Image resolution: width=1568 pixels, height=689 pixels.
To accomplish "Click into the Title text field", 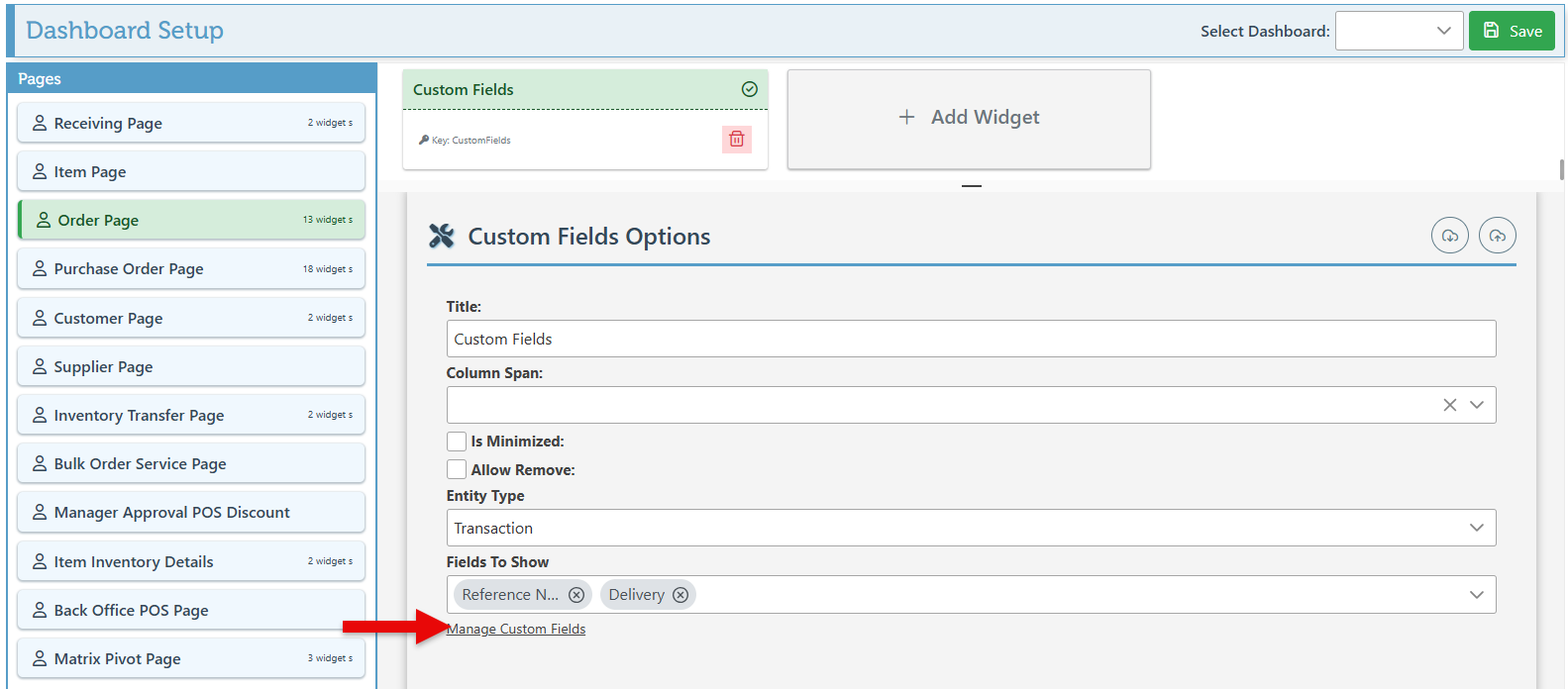I will click(971, 340).
